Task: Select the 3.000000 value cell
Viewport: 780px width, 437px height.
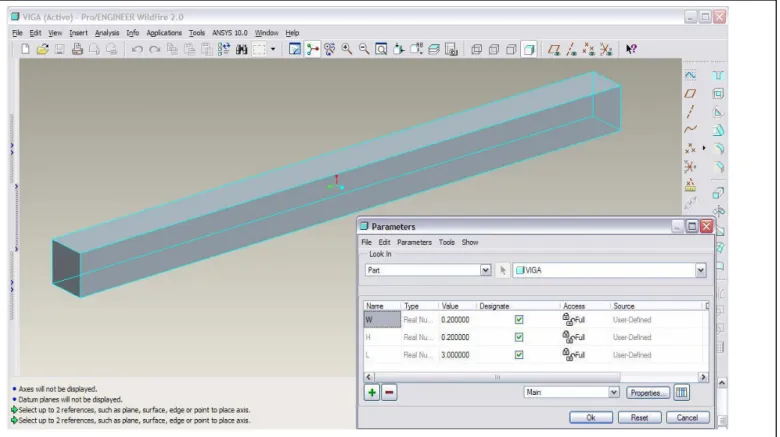Action: (x=457, y=355)
